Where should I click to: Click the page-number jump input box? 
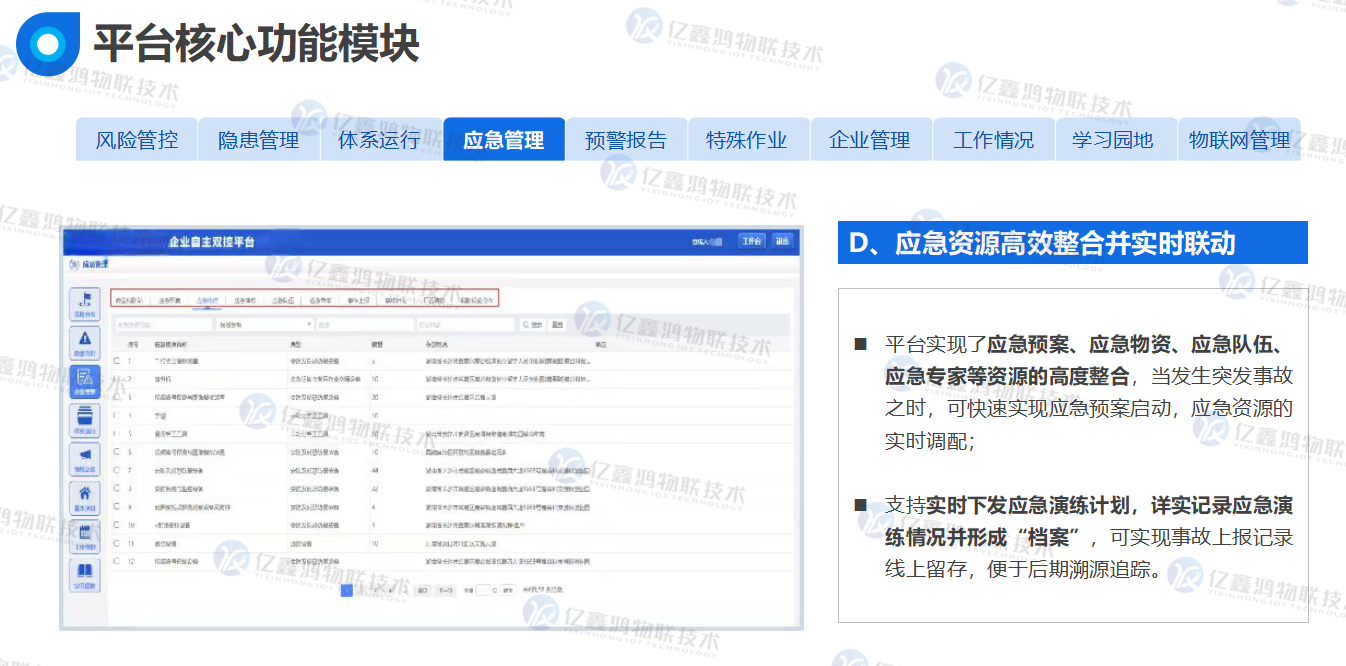[x=483, y=590]
